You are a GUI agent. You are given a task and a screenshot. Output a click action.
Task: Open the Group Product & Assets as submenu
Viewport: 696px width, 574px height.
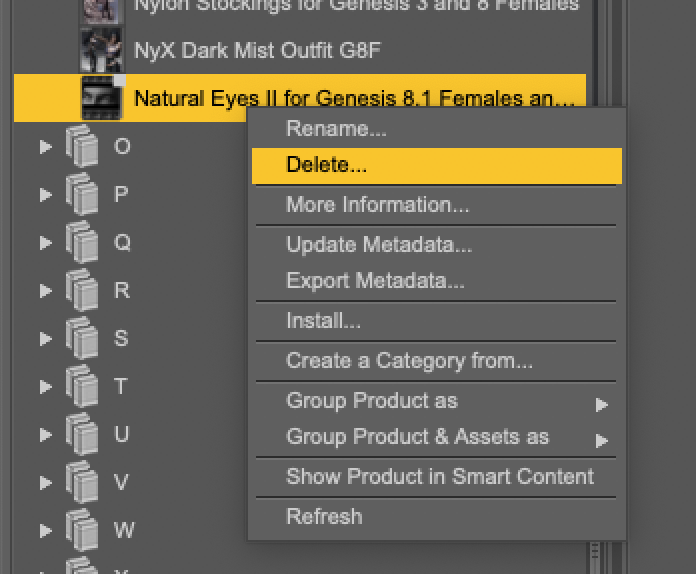click(x=417, y=437)
